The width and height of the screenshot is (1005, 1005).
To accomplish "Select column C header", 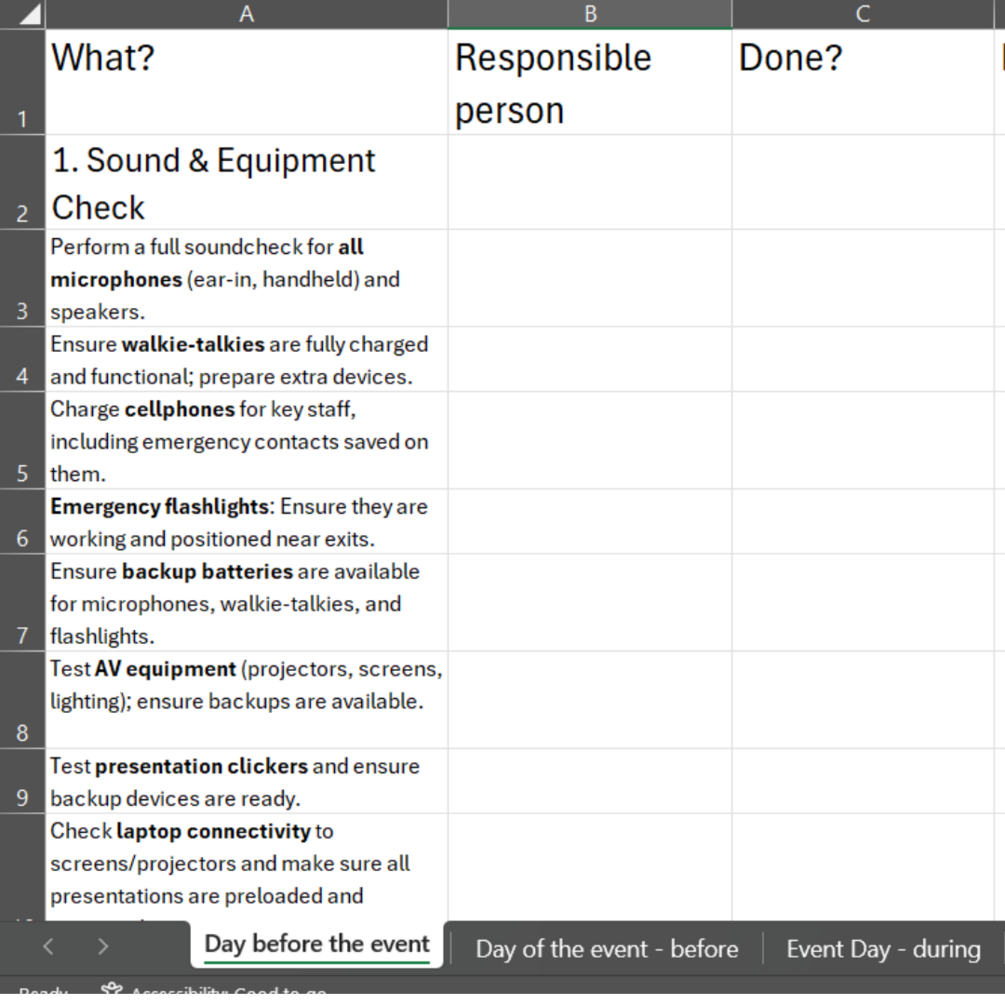I will 863,13.
